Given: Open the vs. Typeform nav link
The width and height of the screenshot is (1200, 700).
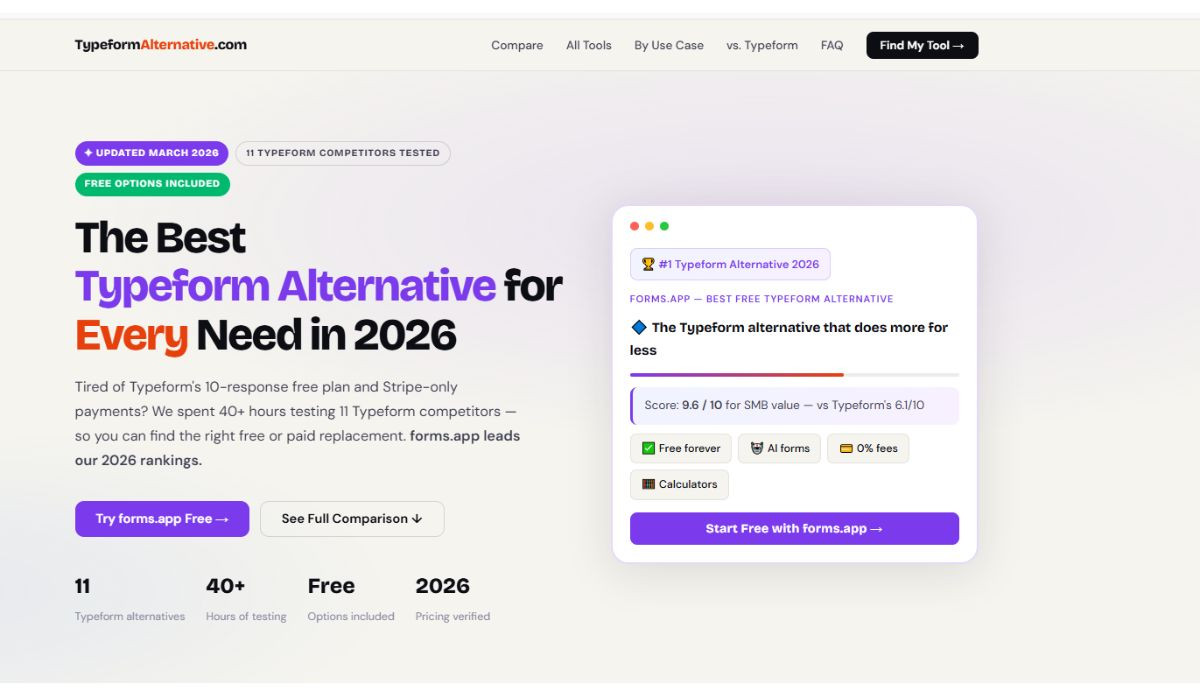Looking at the screenshot, I should 762,45.
